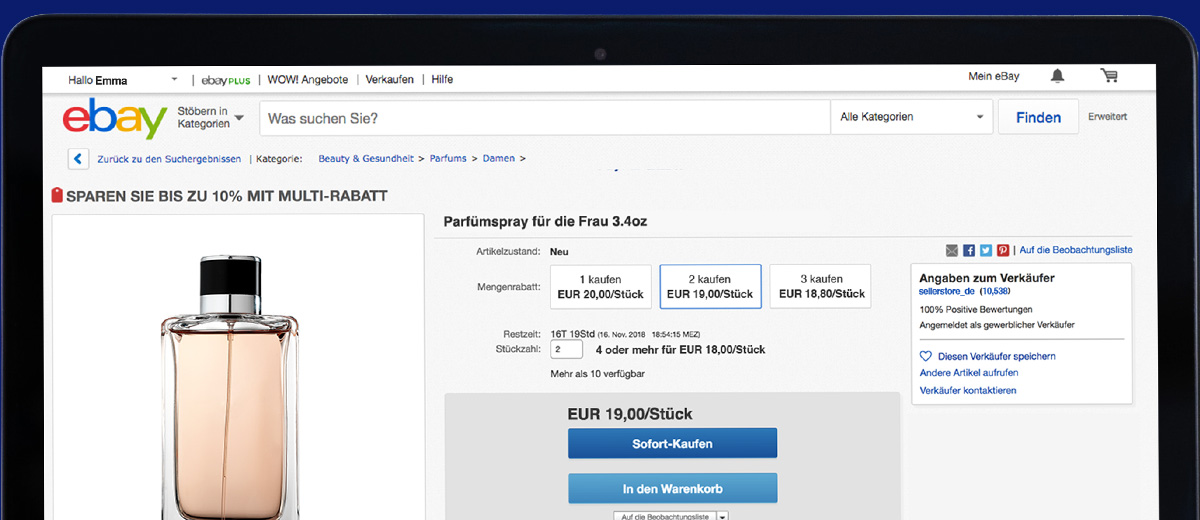Screen dimensions: 1200x520
Task: Click Andere Artikel aufrufen
Action: click(x=969, y=373)
